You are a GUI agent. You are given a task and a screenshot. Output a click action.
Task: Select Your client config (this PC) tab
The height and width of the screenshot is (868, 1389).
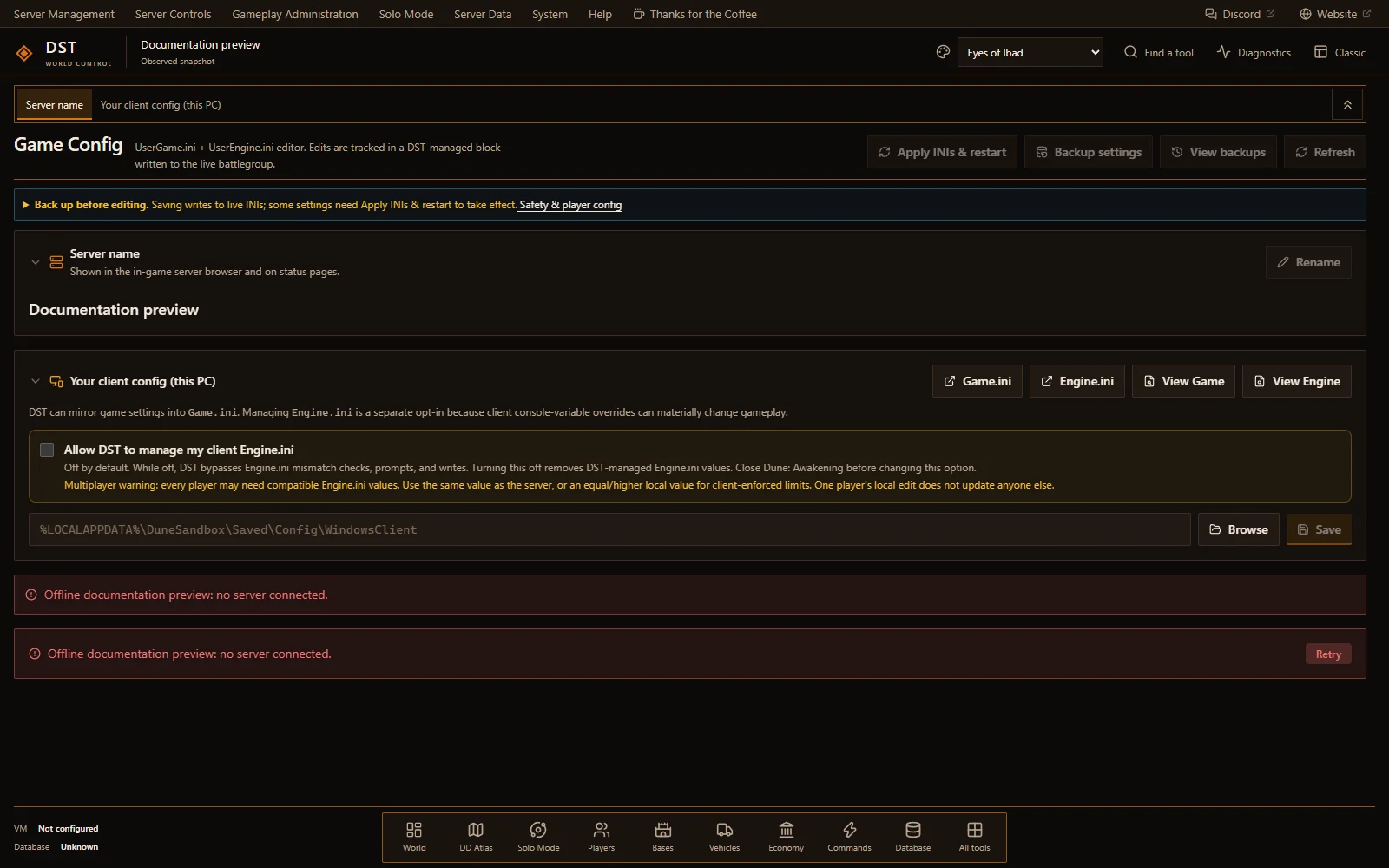pyautogui.click(x=161, y=105)
